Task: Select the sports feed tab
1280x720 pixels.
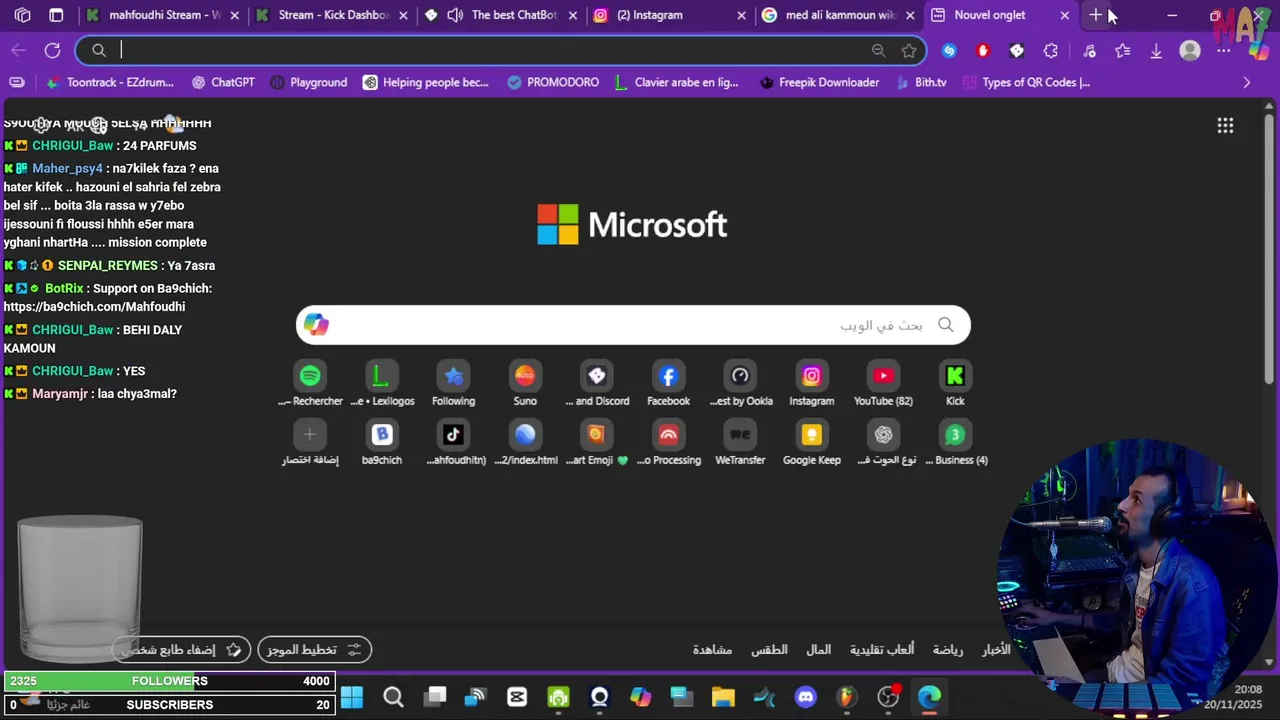Action: click(948, 650)
